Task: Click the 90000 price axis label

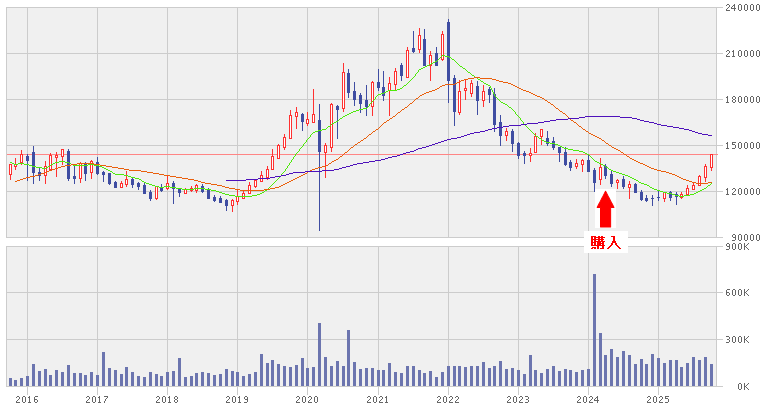Action: click(742, 237)
